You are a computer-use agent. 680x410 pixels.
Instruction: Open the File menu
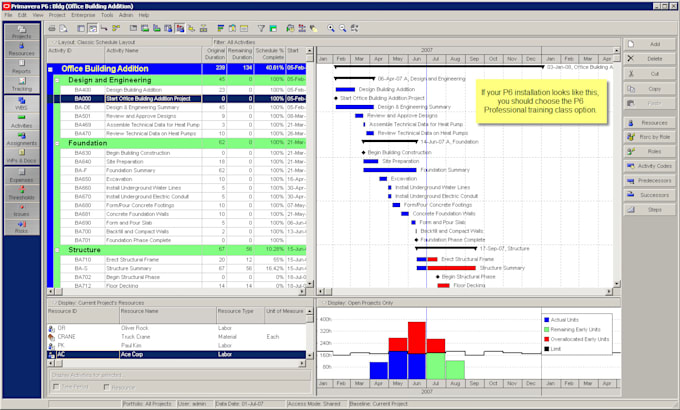tap(8, 15)
